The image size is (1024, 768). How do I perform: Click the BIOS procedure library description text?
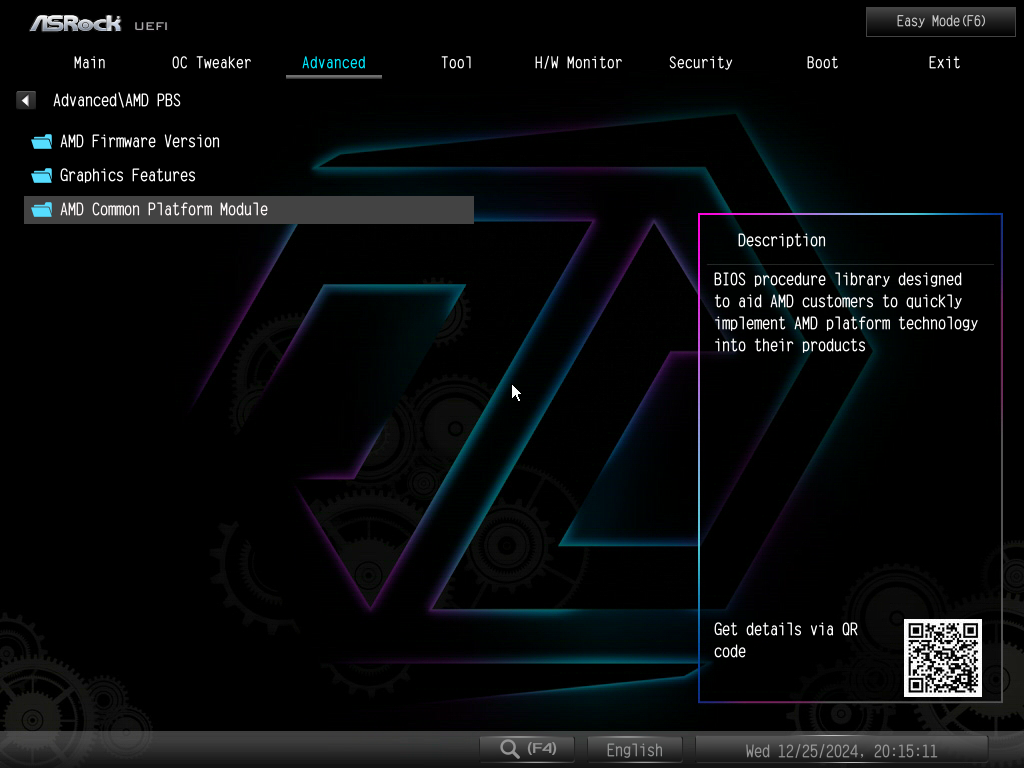pyautogui.click(x=845, y=312)
